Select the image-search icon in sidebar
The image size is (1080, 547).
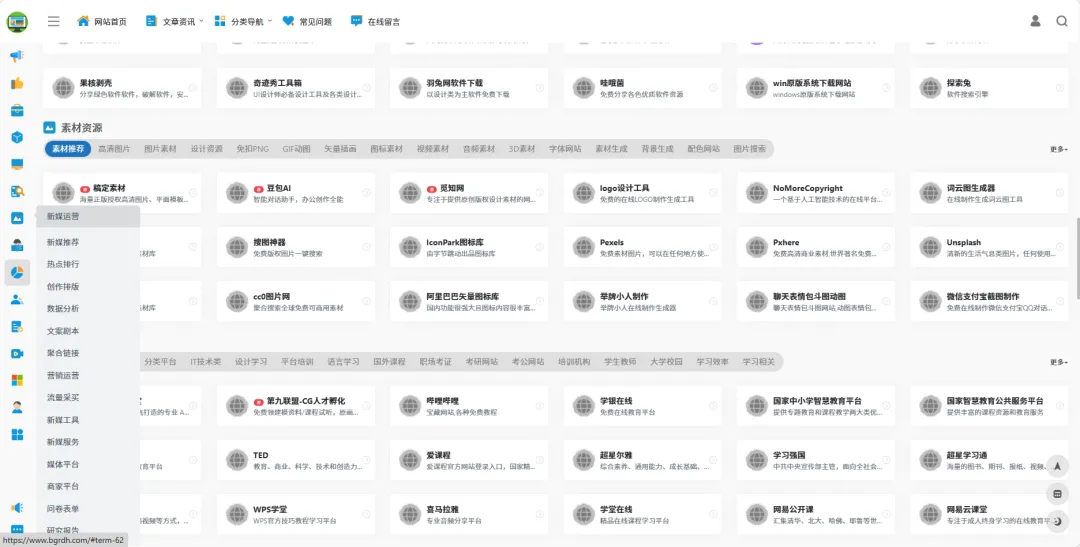(x=17, y=192)
